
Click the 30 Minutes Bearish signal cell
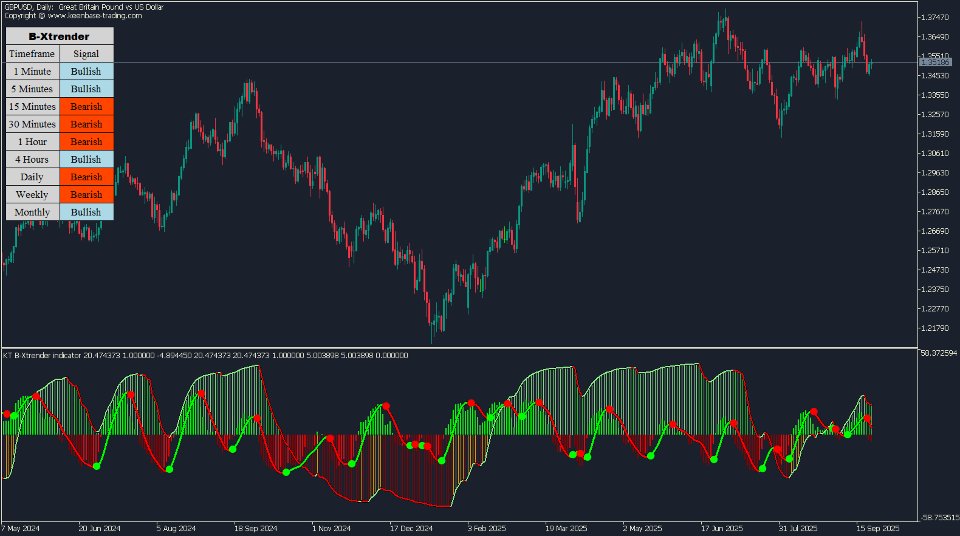pyautogui.click(x=86, y=124)
